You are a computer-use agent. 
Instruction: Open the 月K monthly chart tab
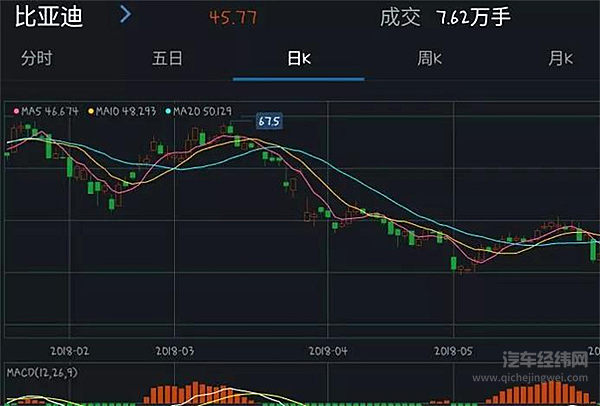[x=561, y=59]
